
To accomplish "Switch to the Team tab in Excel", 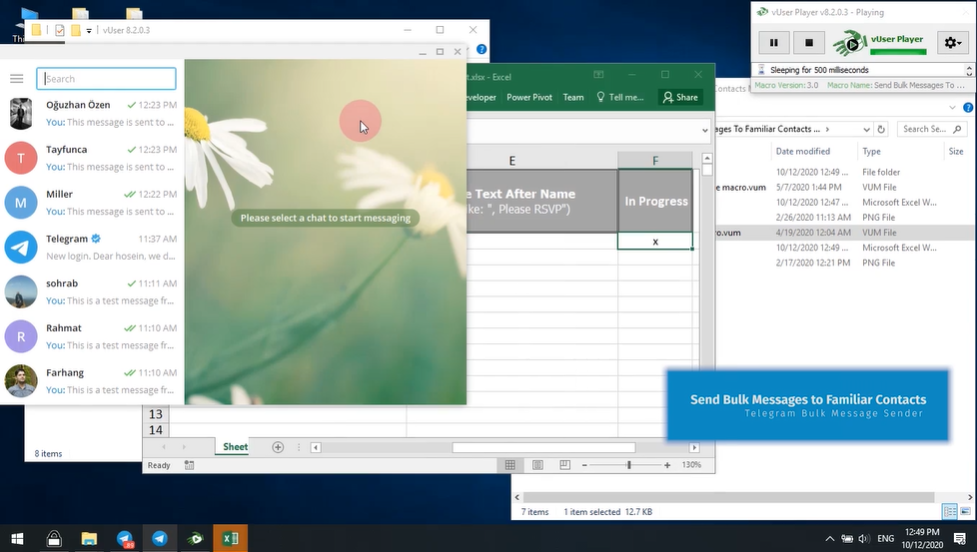I will point(573,97).
